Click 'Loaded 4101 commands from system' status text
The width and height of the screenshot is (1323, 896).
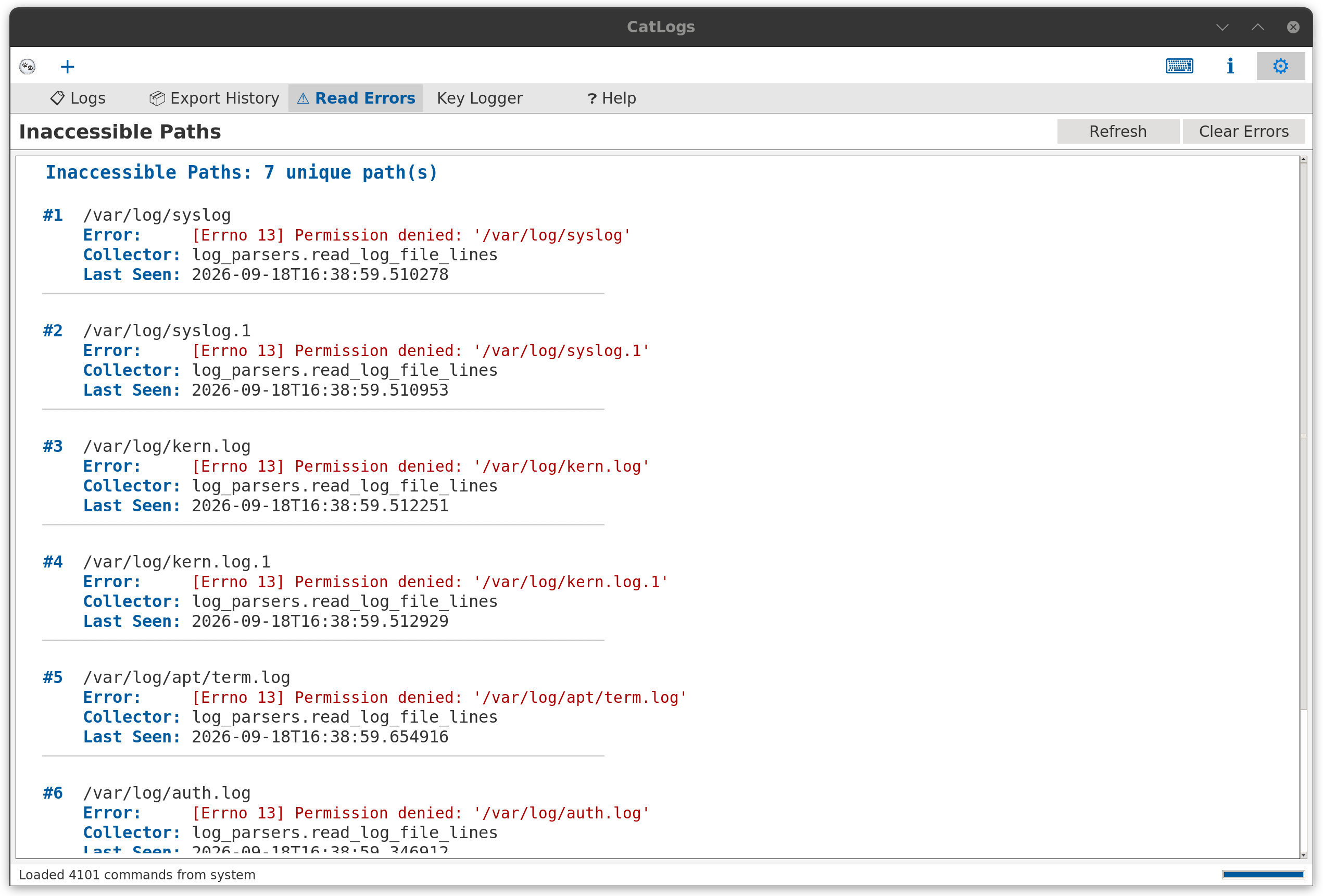pyautogui.click(x=136, y=874)
